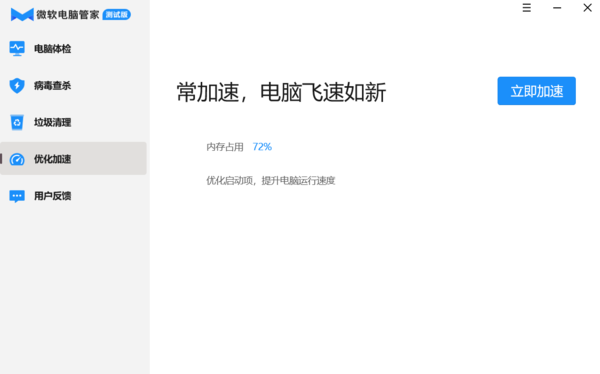This screenshot has width=600, height=374.
Task: Click the 优化启动项 description text
Action: coord(271,180)
